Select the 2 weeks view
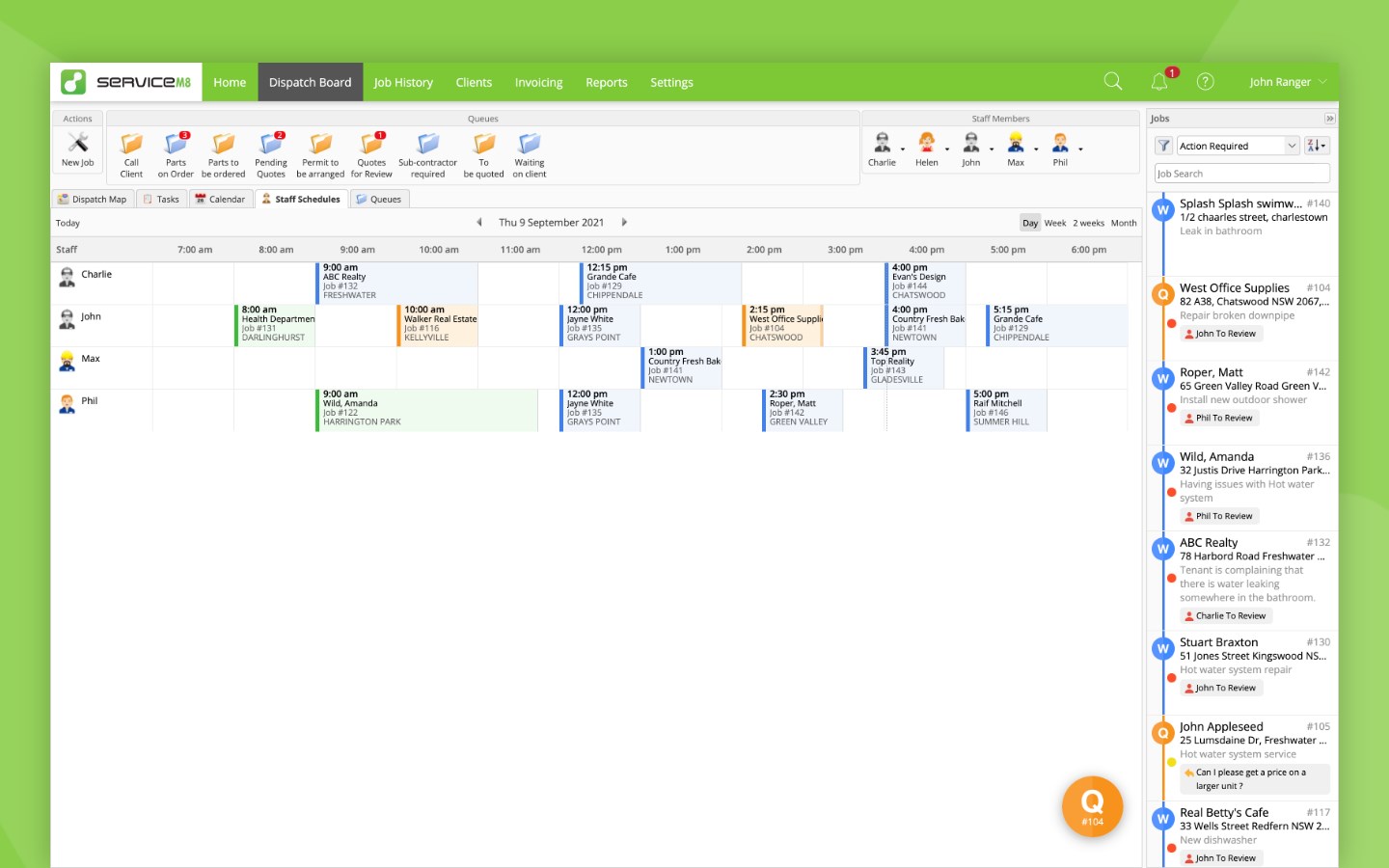The image size is (1389, 868). [x=1088, y=223]
